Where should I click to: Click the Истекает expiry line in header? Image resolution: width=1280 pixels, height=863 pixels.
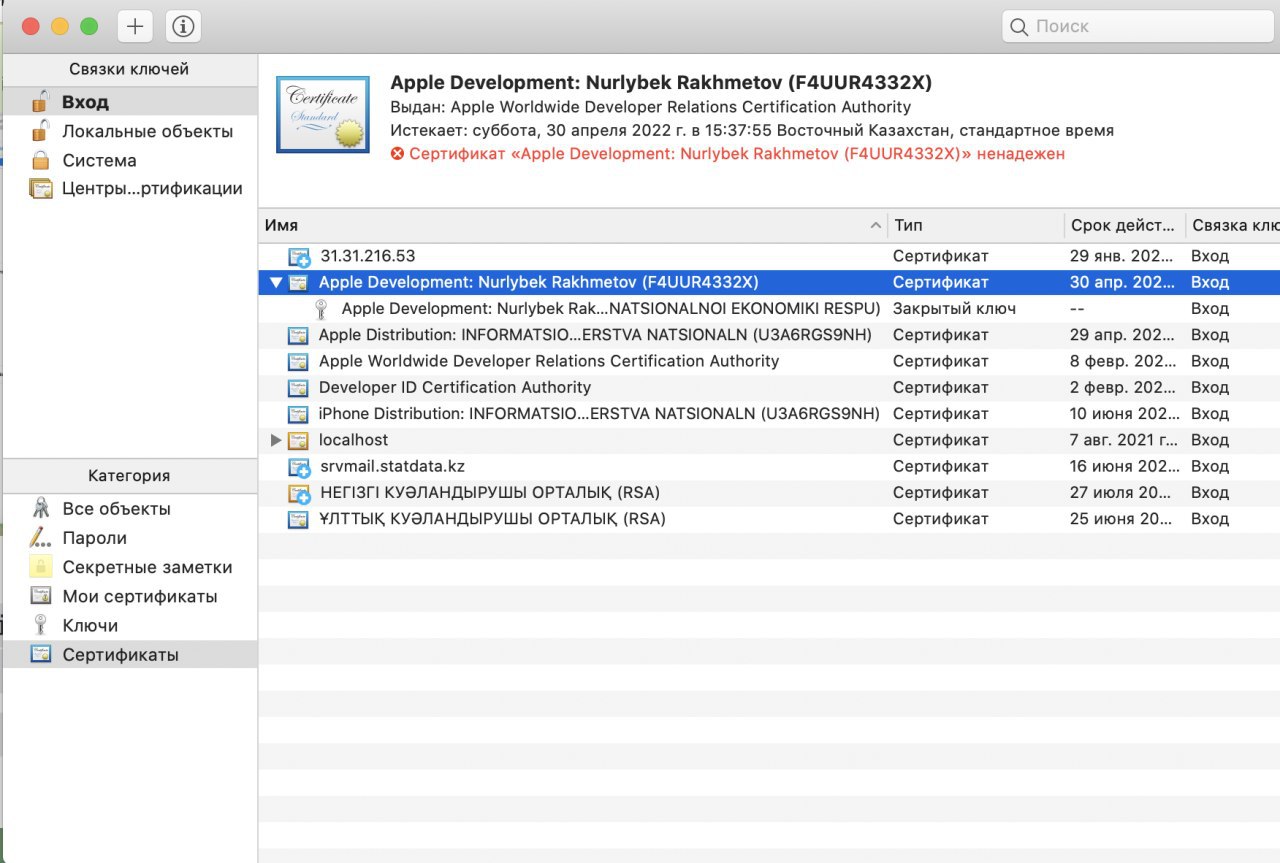(752, 131)
